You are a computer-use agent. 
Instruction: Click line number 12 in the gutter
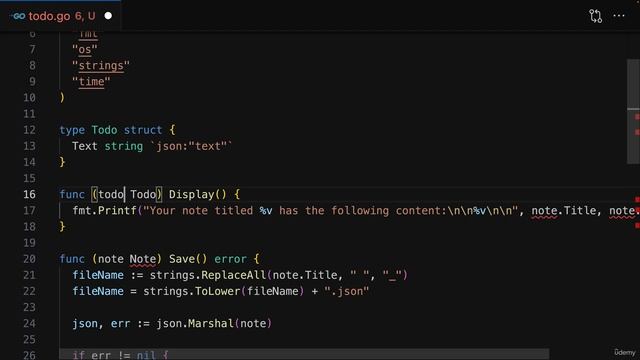[29, 130]
